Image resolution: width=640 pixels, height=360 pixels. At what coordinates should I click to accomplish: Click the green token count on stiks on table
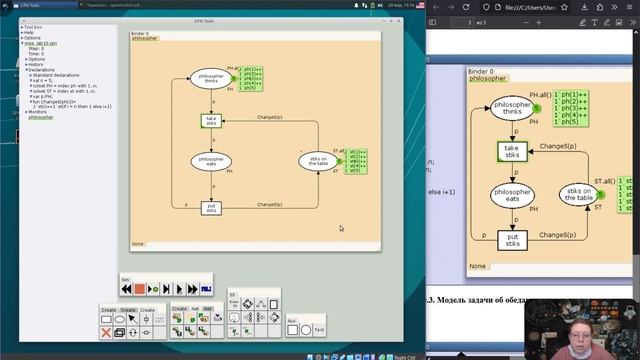coord(339,161)
